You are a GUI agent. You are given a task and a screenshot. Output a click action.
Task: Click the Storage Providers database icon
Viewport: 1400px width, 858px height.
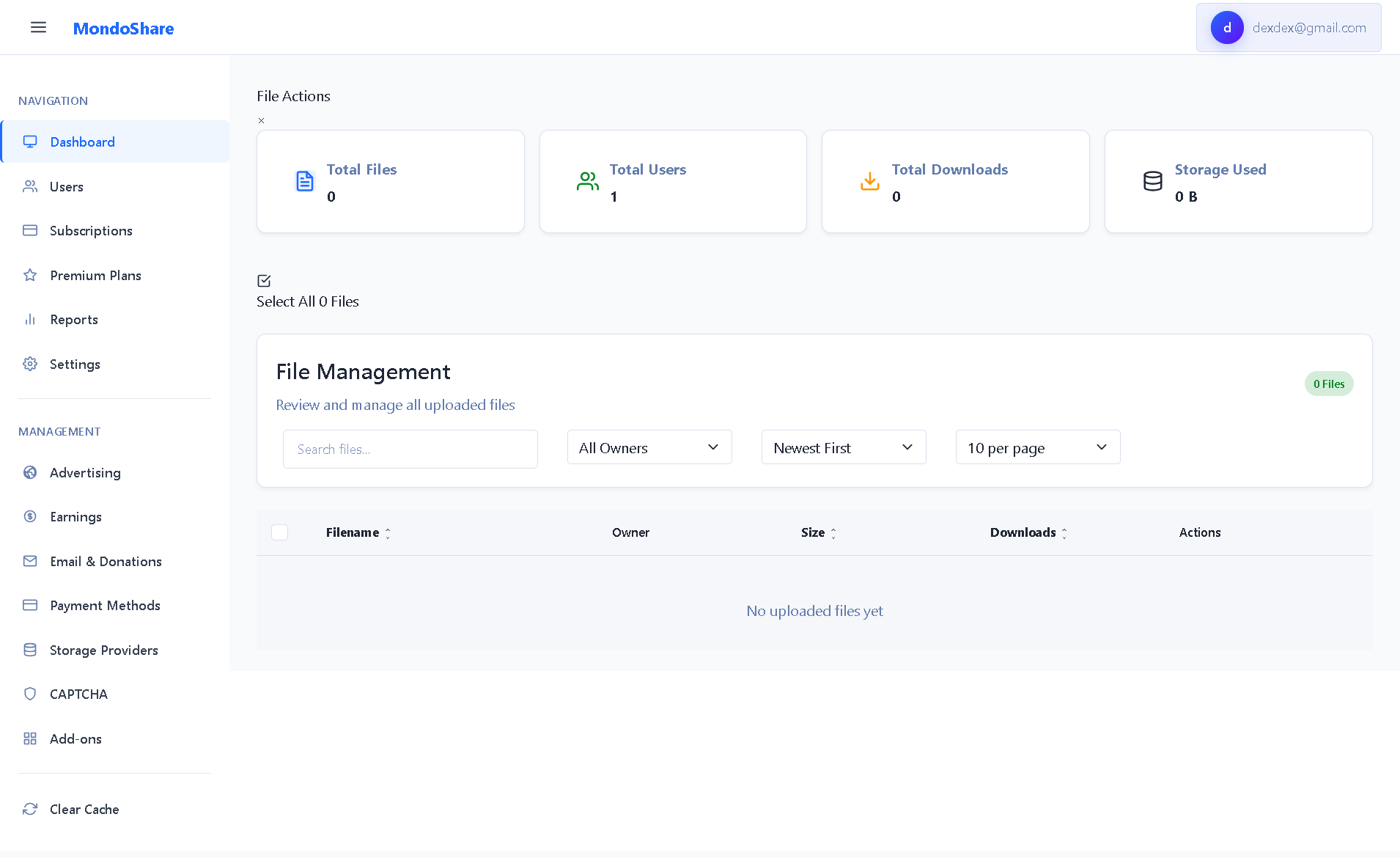(30, 650)
